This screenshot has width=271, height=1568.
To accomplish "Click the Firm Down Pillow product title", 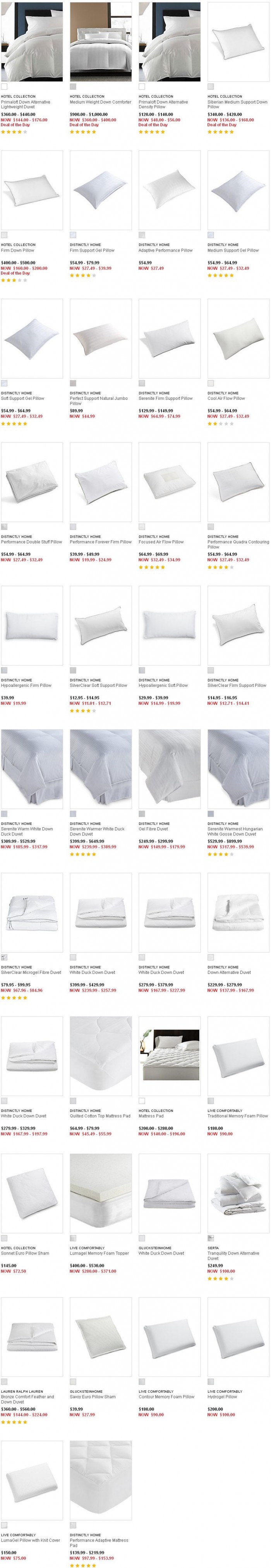I will pyautogui.click(x=18, y=250).
